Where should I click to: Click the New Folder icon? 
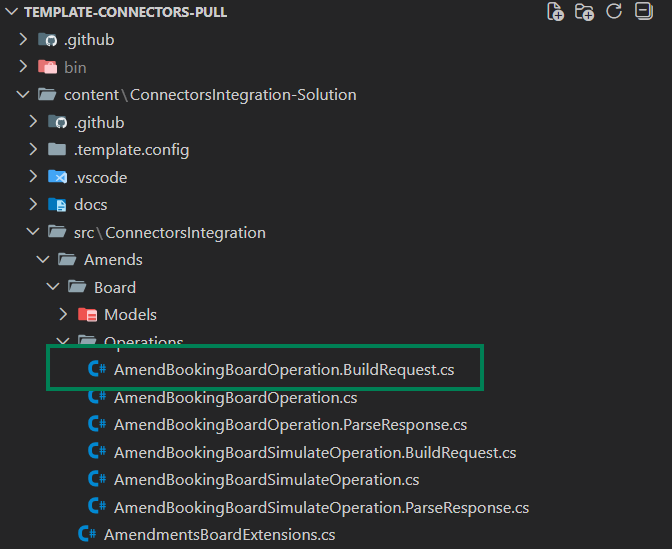585,12
